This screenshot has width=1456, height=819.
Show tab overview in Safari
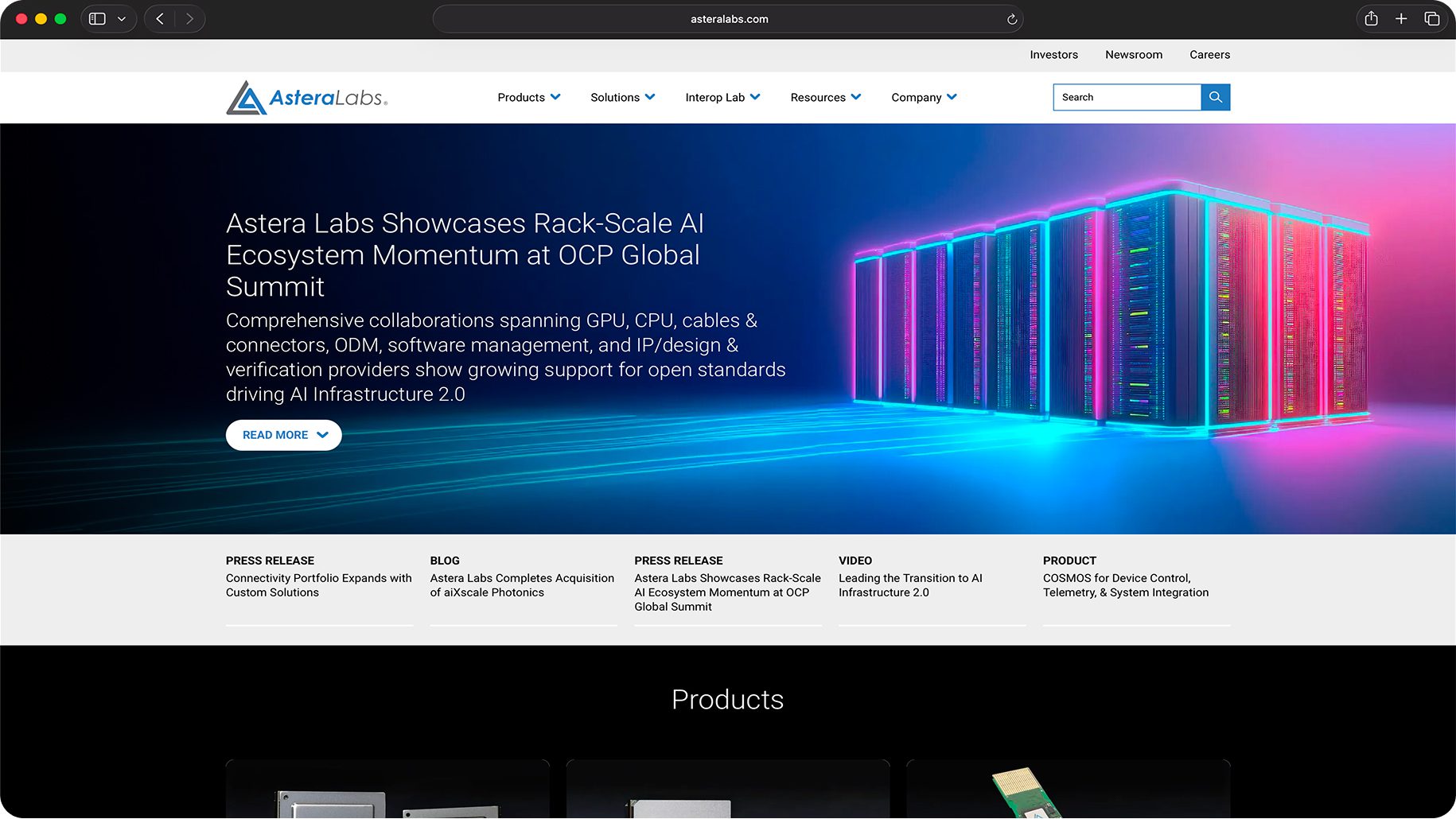pos(1431,19)
